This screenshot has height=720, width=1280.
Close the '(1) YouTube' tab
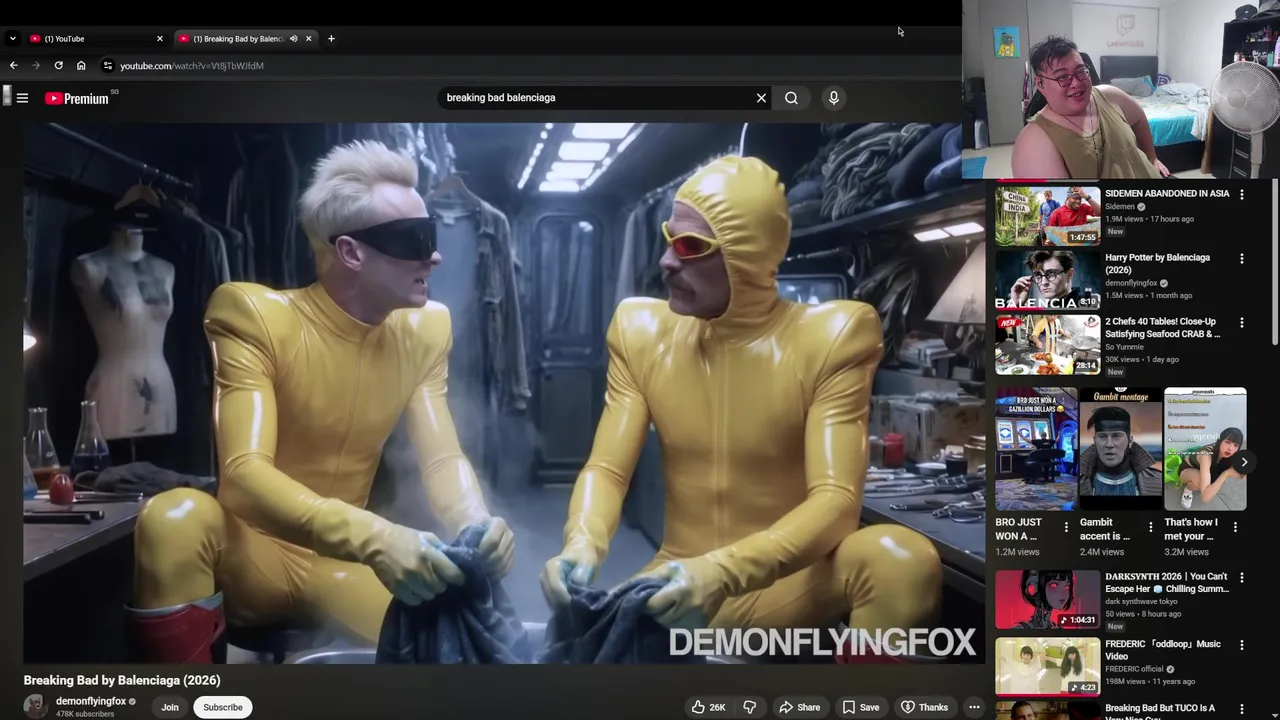tap(159, 39)
